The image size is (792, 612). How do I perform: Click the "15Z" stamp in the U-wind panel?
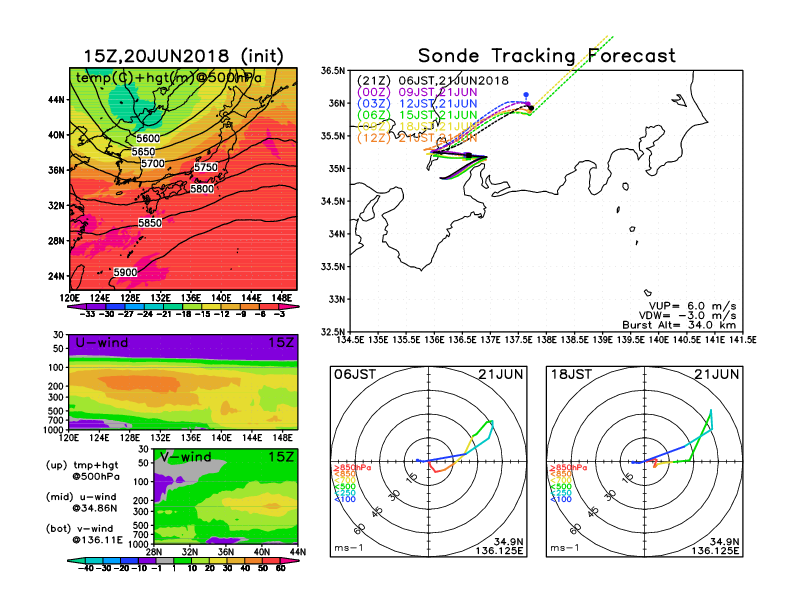tap(281, 343)
